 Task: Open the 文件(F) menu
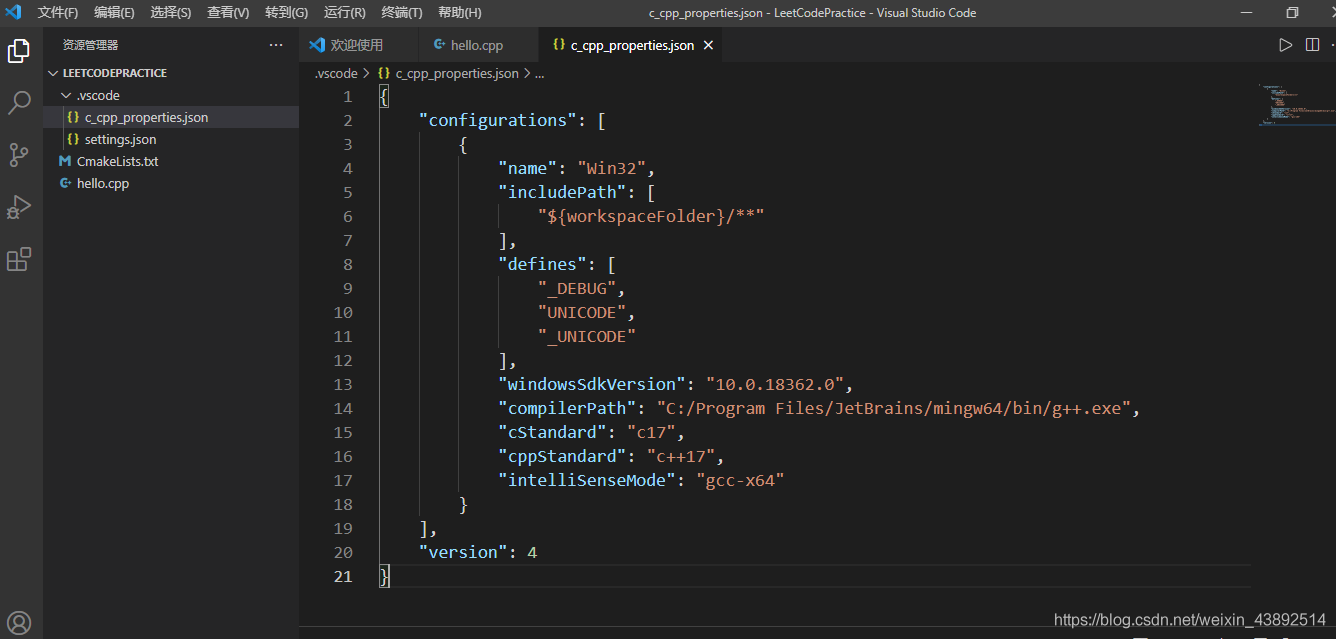click(x=57, y=13)
